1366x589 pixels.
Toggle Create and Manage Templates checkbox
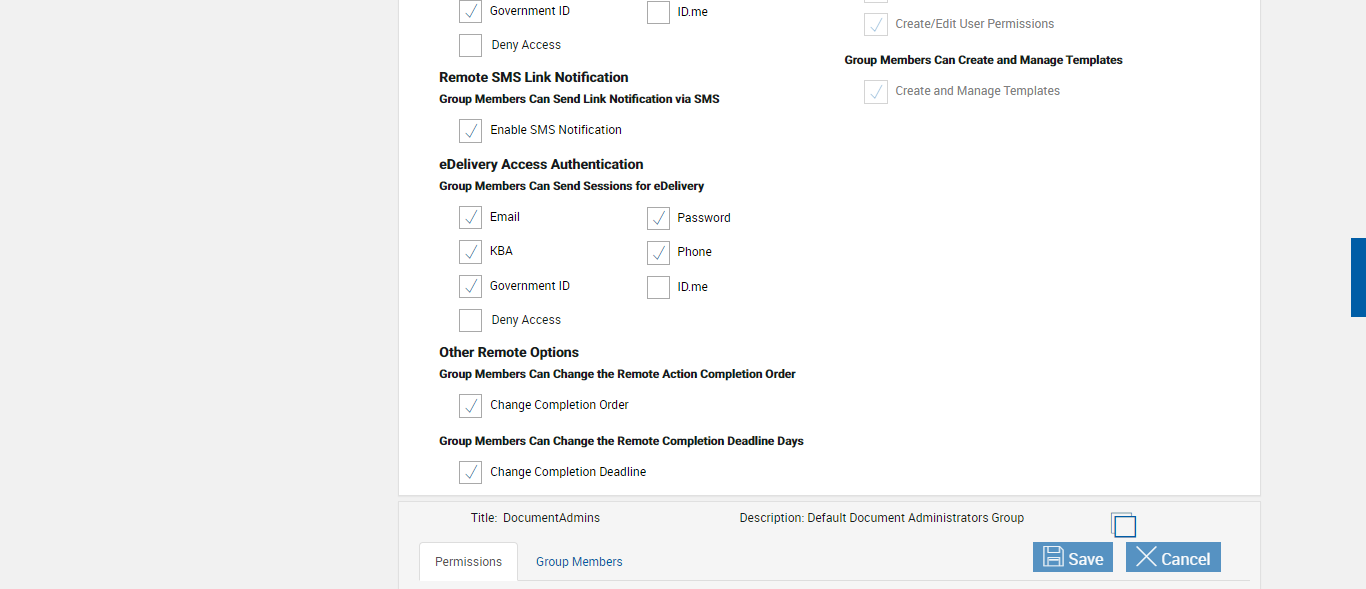(876, 92)
